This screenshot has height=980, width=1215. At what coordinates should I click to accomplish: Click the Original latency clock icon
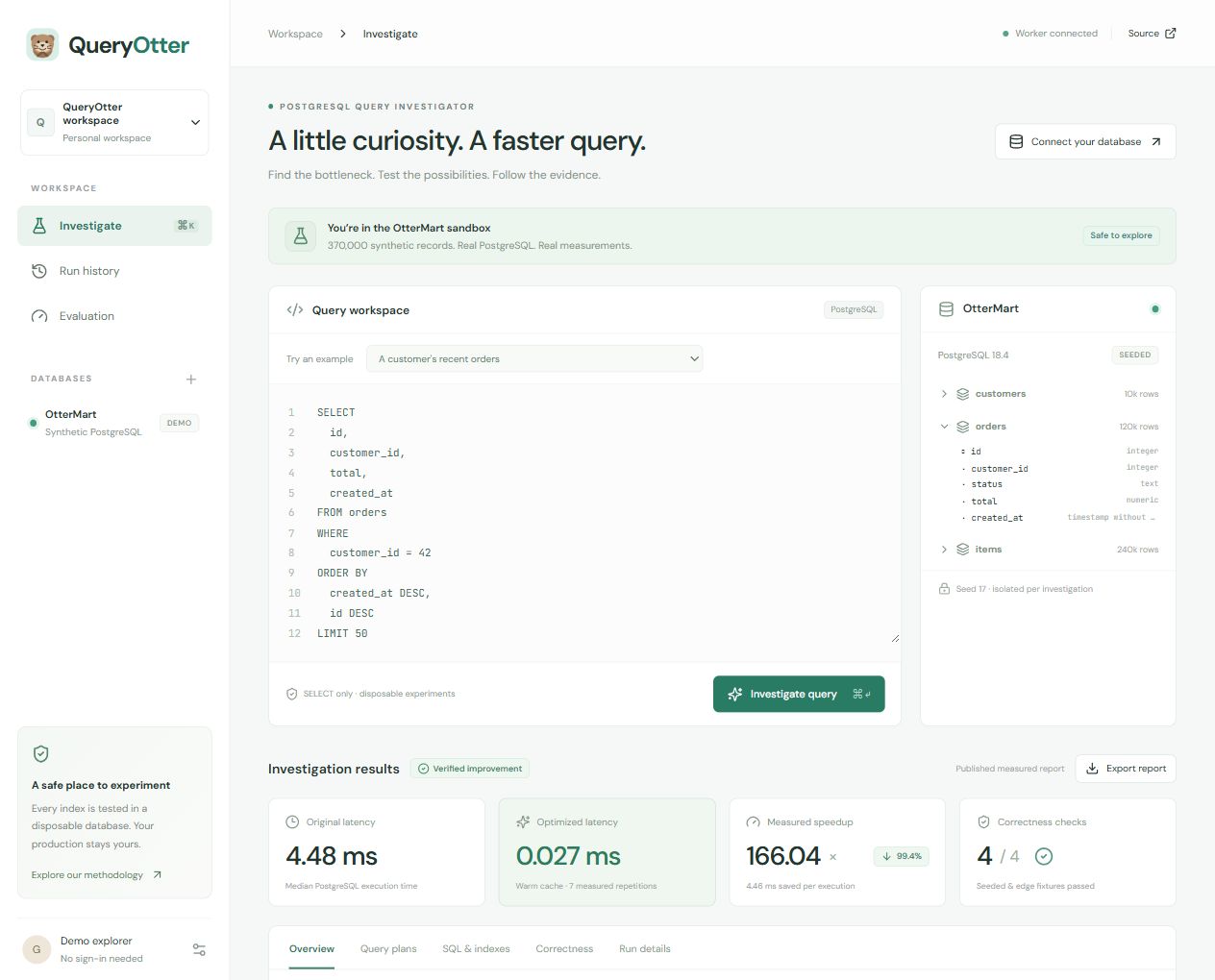click(x=292, y=822)
